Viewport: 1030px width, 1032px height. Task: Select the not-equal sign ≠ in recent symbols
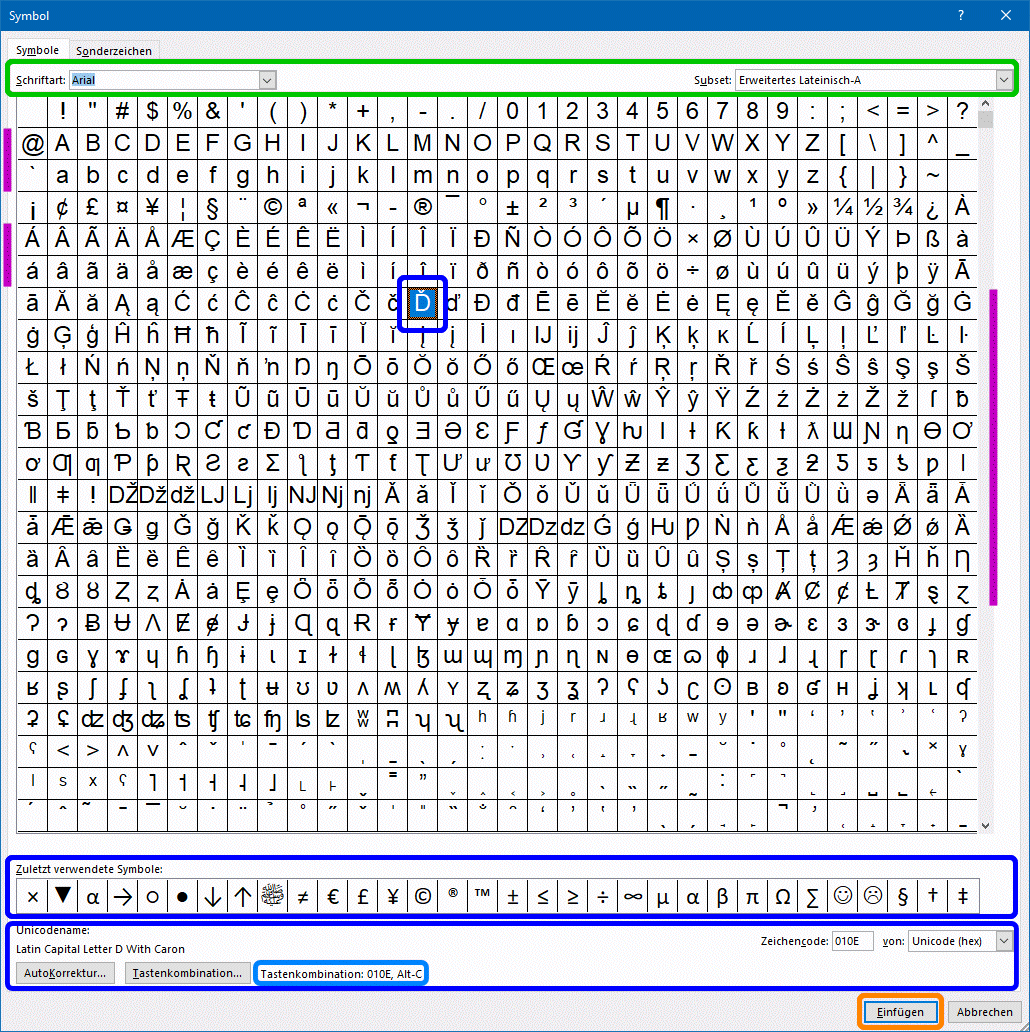click(x=302, y=896)
